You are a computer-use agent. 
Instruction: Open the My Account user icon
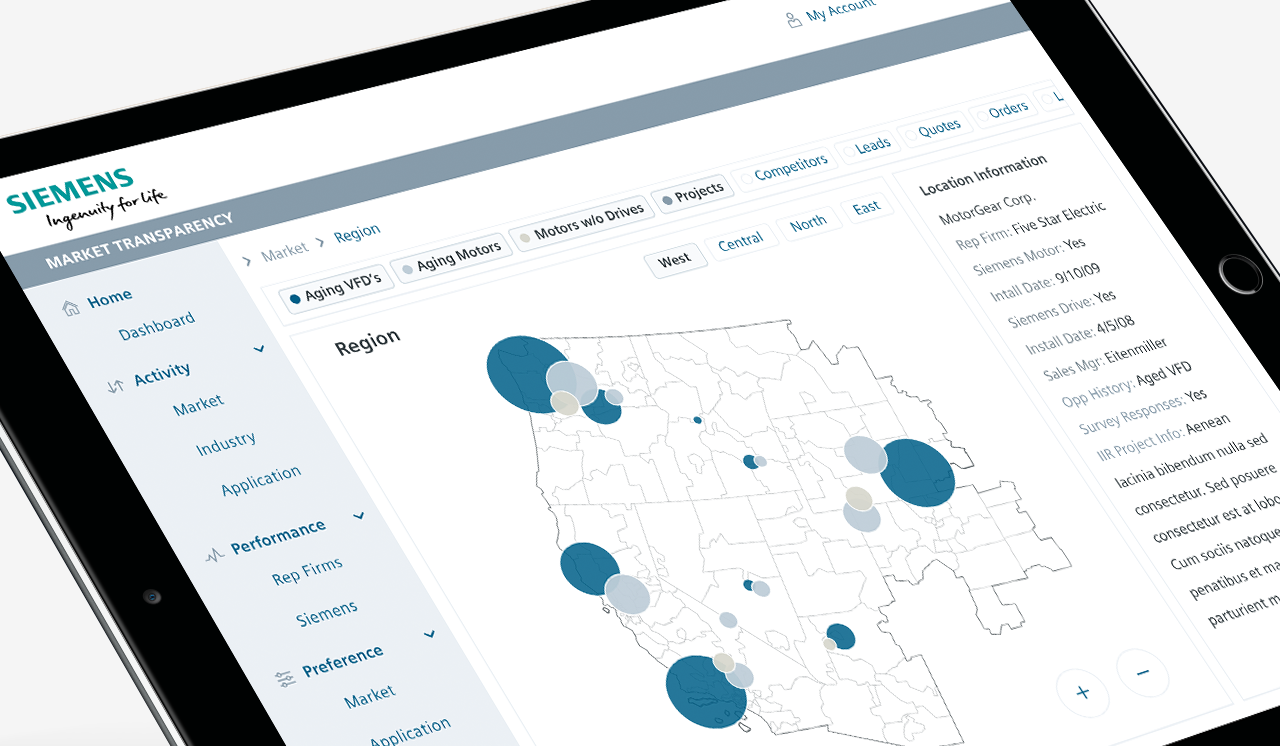[794, 19]
